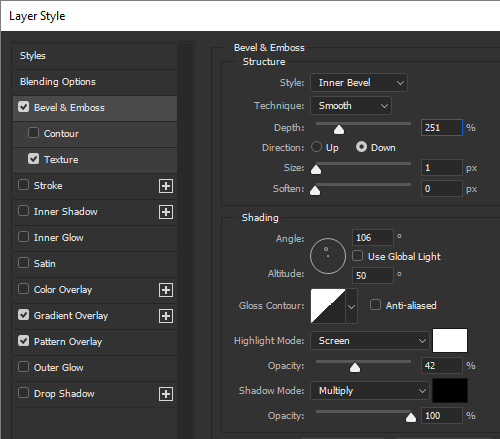Add another Stroke effect with plus icon

point(166,186)
